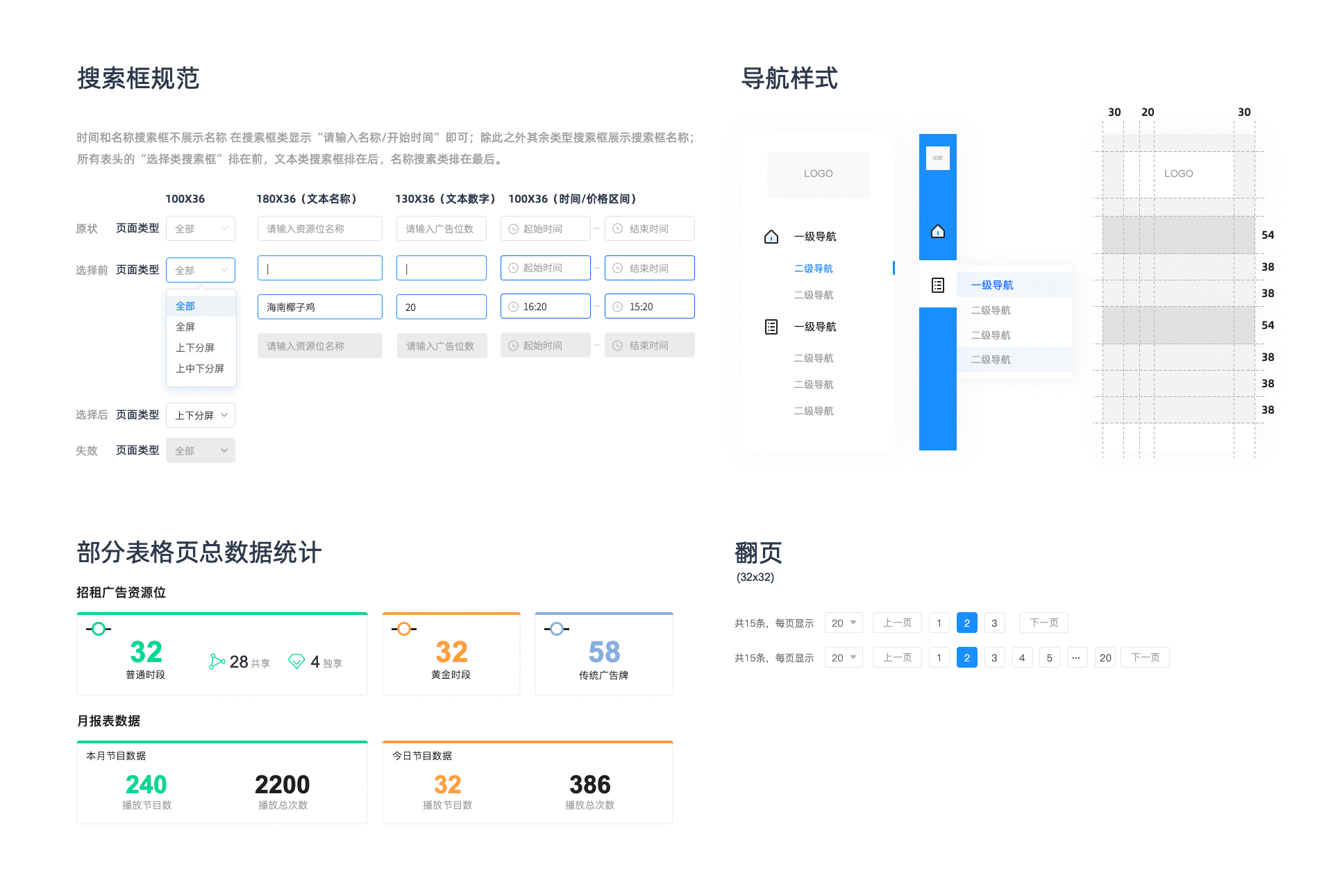Choose 上下分屏 option in the dropdown list
1333x896 pixels.
(201, 348)
